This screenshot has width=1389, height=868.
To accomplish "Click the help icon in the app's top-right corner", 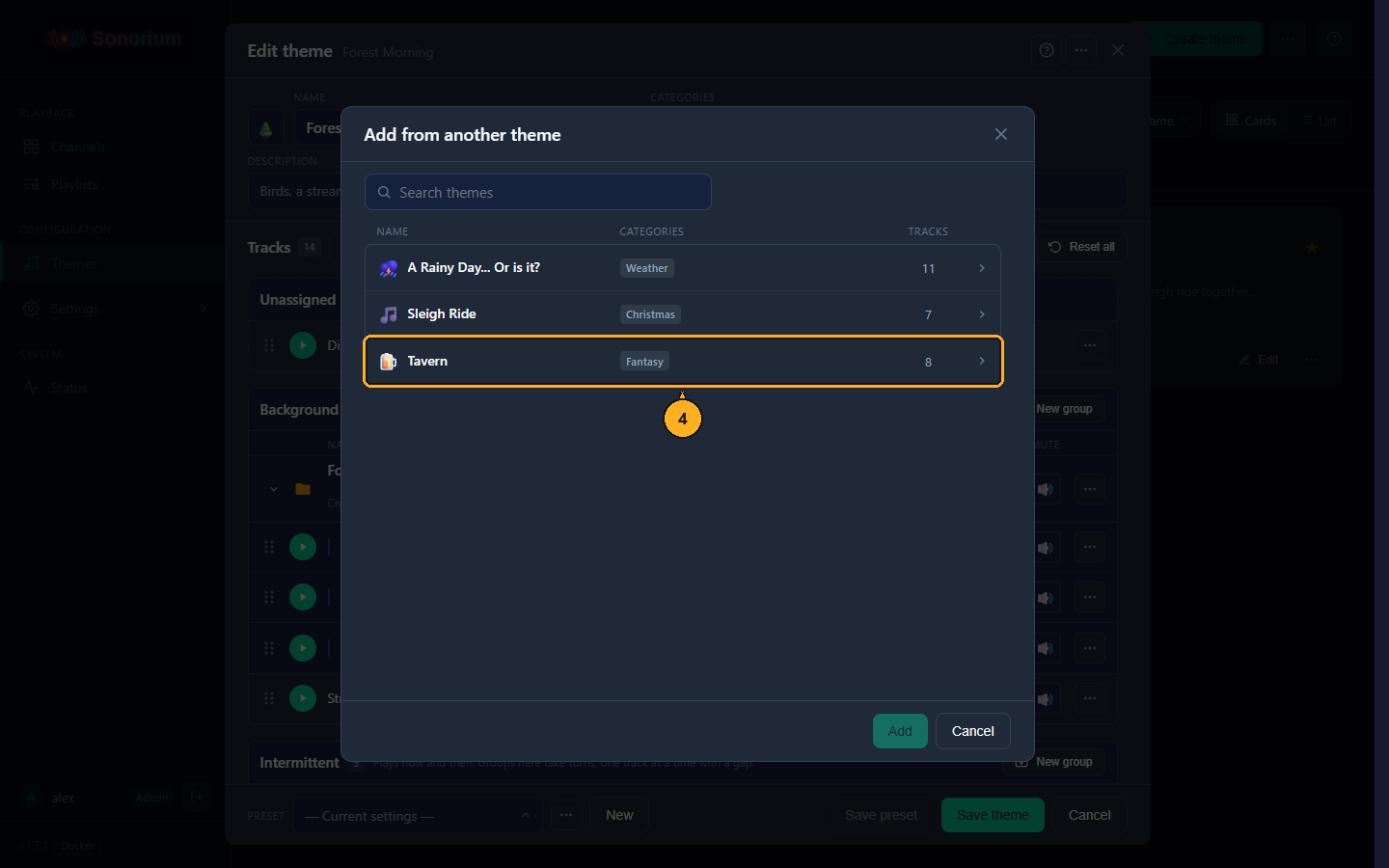I will pos(1334,39).
